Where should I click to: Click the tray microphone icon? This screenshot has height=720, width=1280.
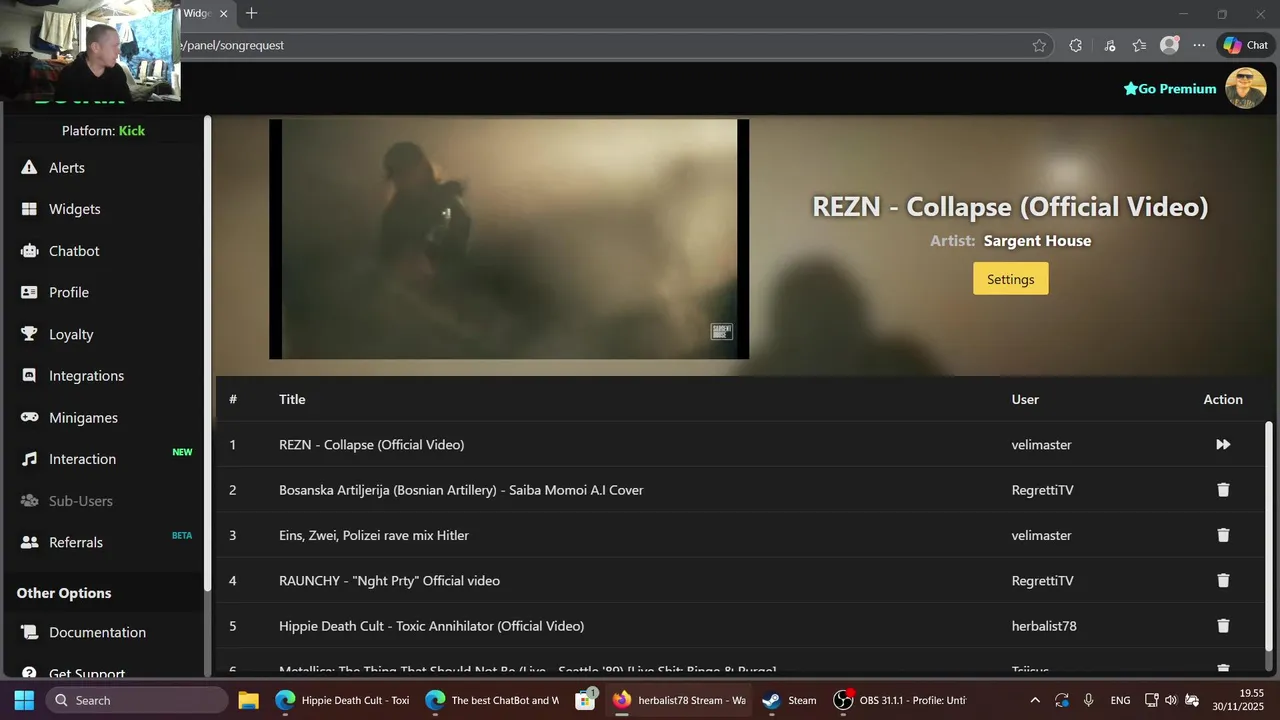click(x=1089, y=700)
